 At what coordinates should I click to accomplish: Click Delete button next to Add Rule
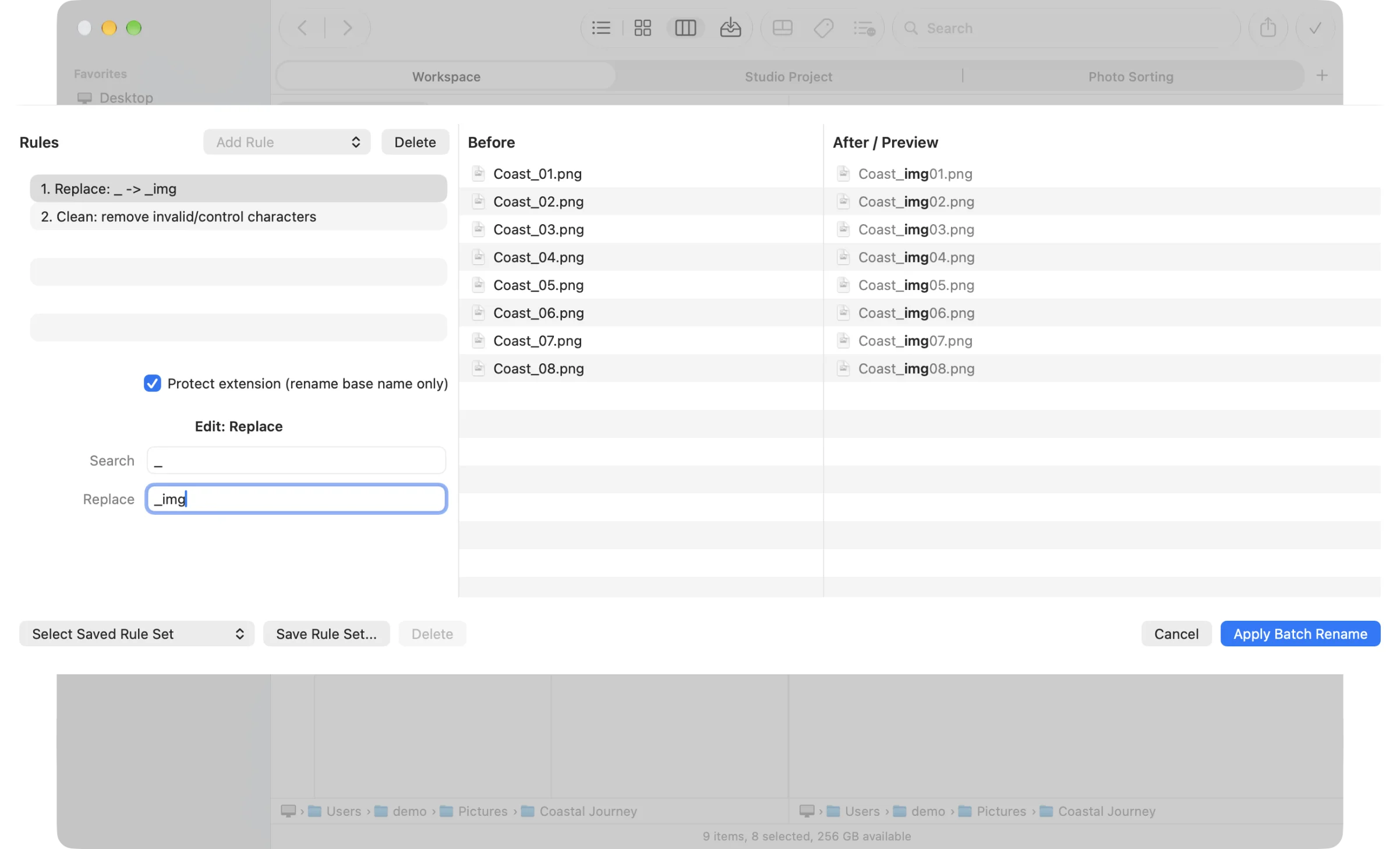415,142
